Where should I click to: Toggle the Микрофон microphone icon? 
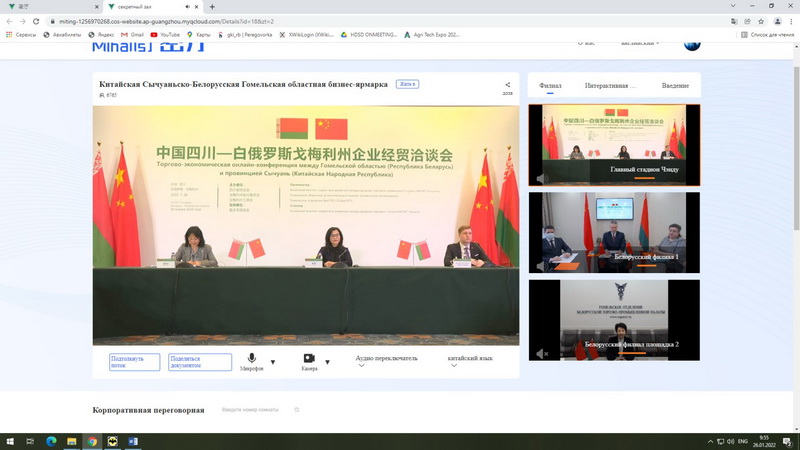tap(252, 358)
